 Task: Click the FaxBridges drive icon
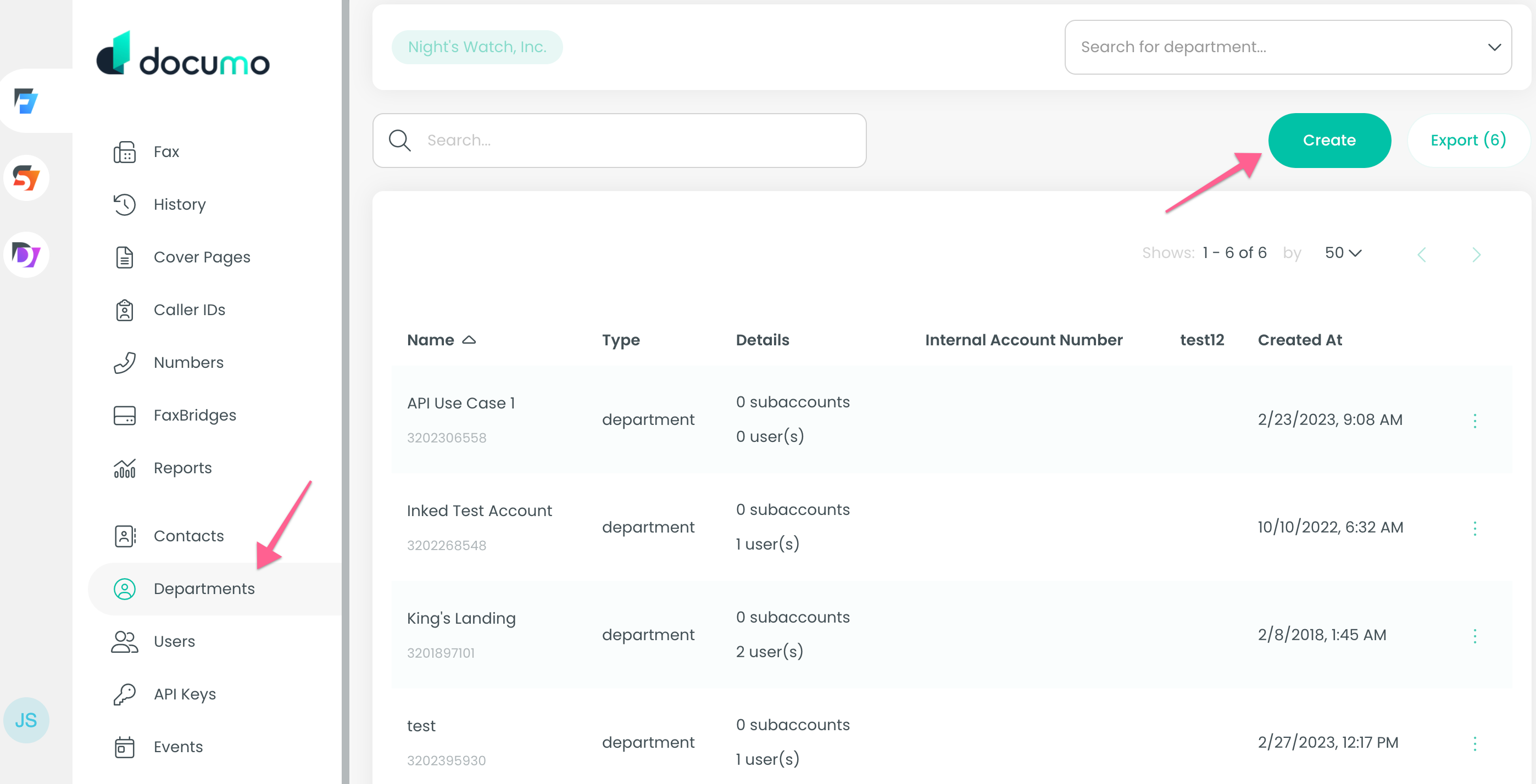coord(125,415)
